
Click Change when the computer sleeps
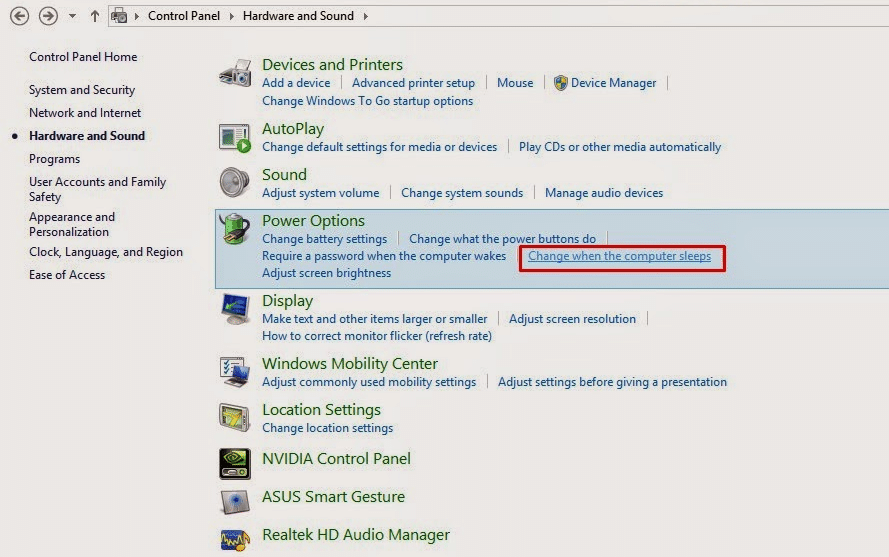(619, 256)
